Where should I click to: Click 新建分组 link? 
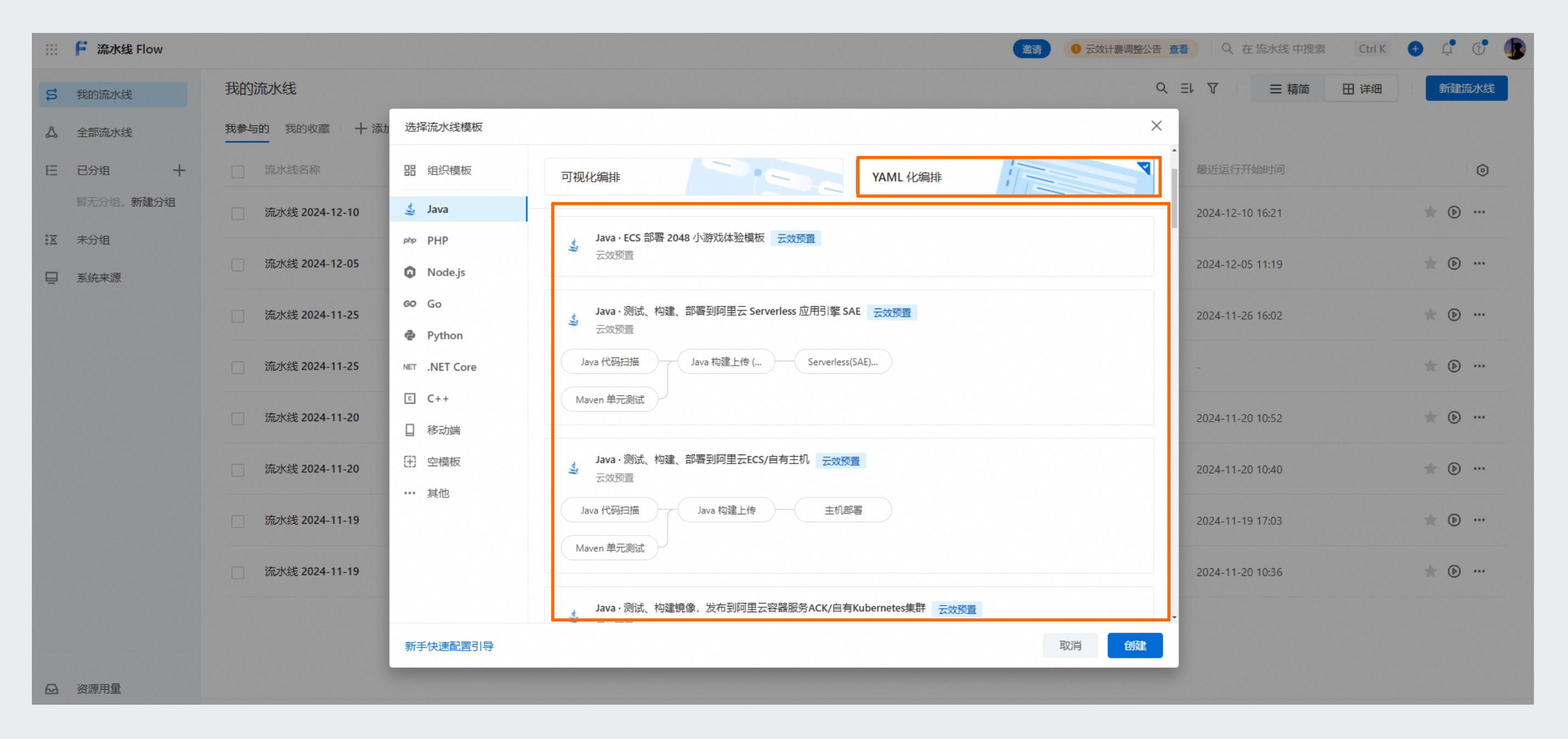coord(153,202)
